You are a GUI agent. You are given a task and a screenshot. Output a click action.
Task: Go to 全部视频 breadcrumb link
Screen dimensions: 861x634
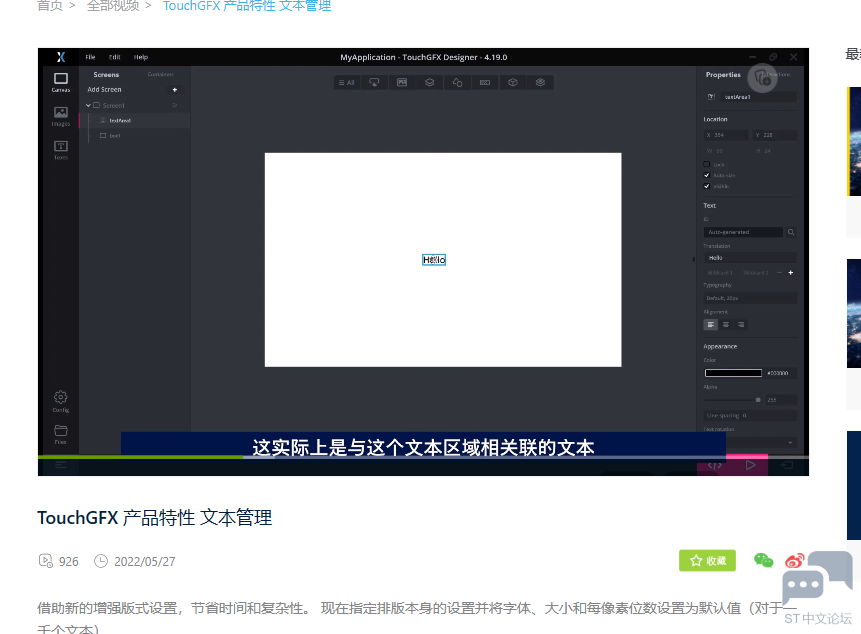[x=113, y=6]
